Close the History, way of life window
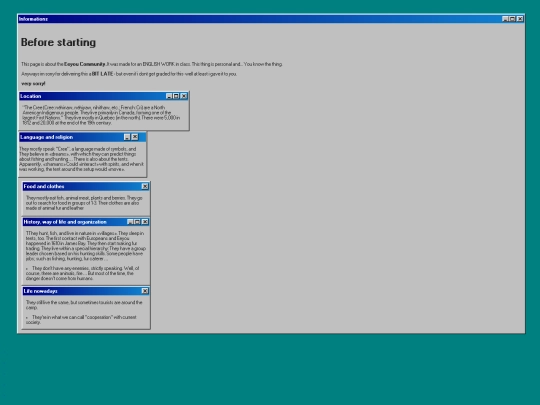Viewport: 540px width, 405px height. 145,222
